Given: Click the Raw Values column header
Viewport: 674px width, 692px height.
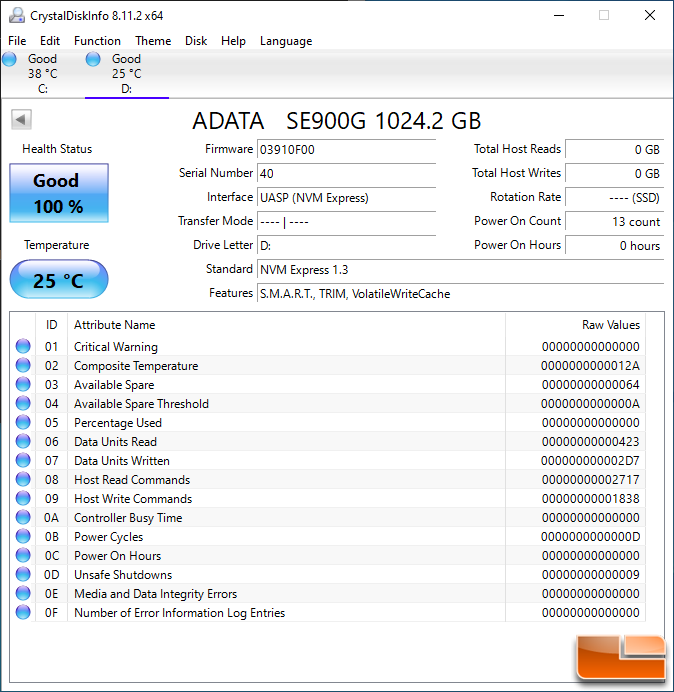Looking at the screenshot, I should click(576, 325).
